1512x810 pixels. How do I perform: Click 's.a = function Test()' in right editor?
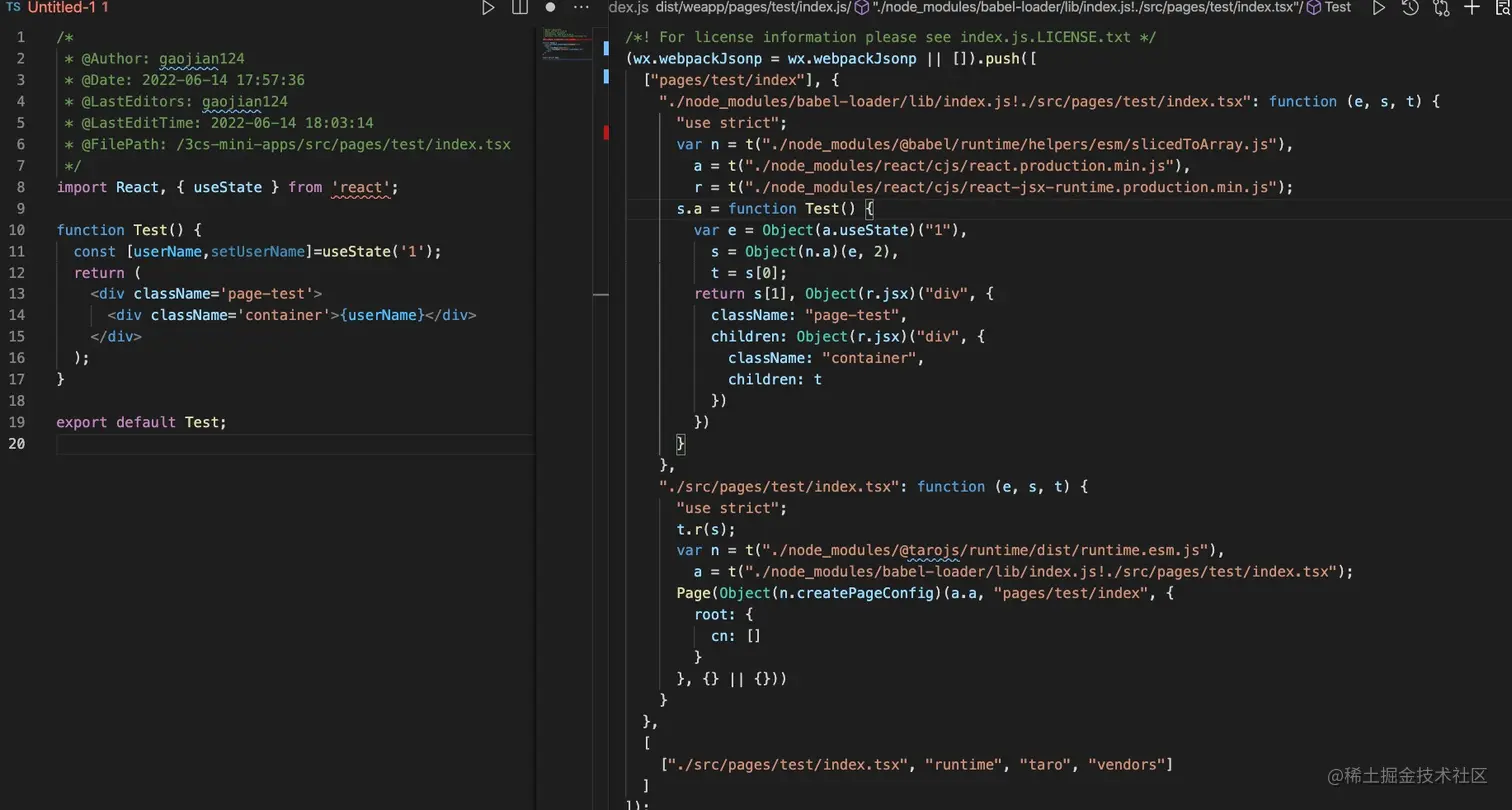click(x=767, y=208)
